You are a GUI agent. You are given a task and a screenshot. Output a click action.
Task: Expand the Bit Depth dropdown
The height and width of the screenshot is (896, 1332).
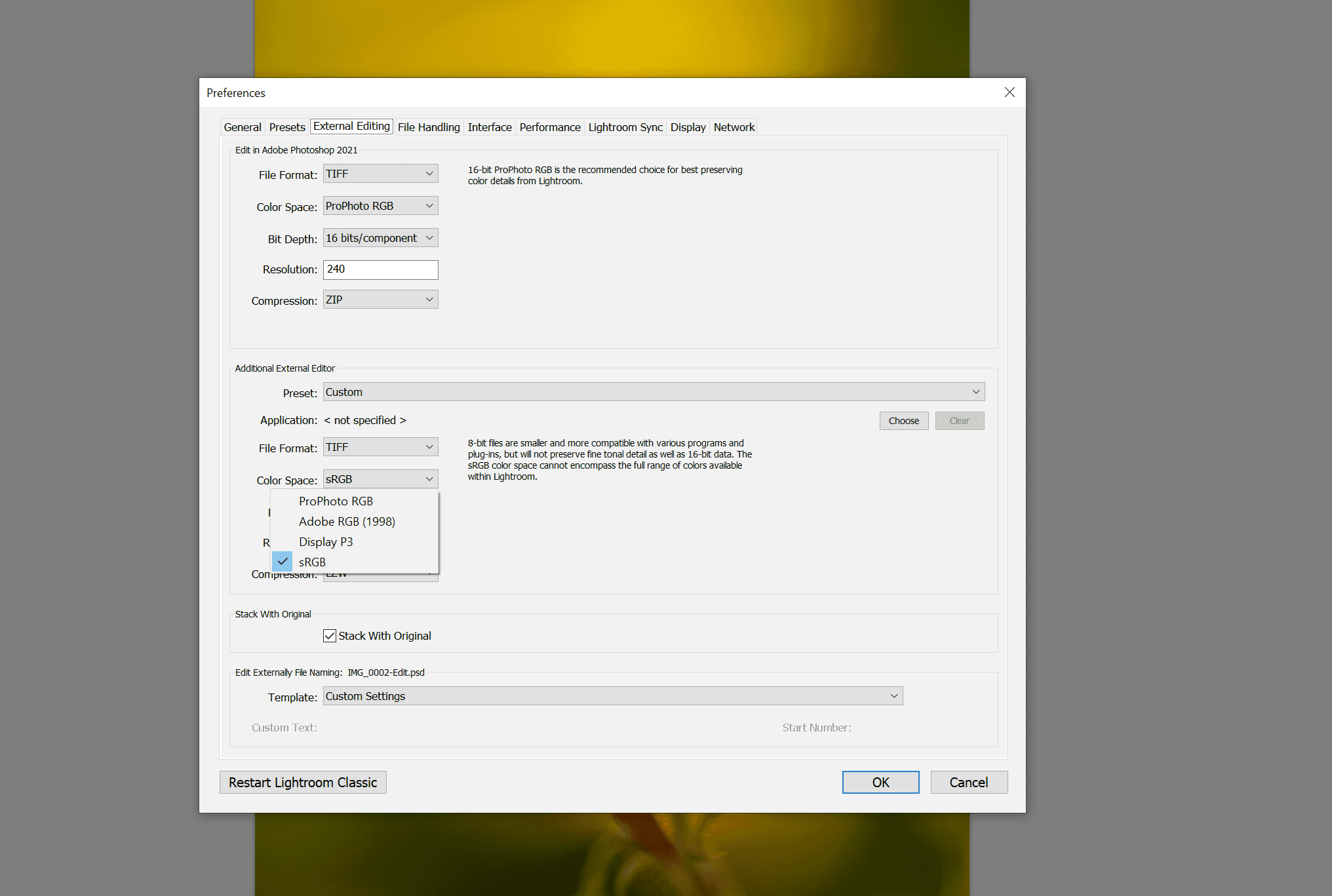pyautogui.click(x=380, y=237)
